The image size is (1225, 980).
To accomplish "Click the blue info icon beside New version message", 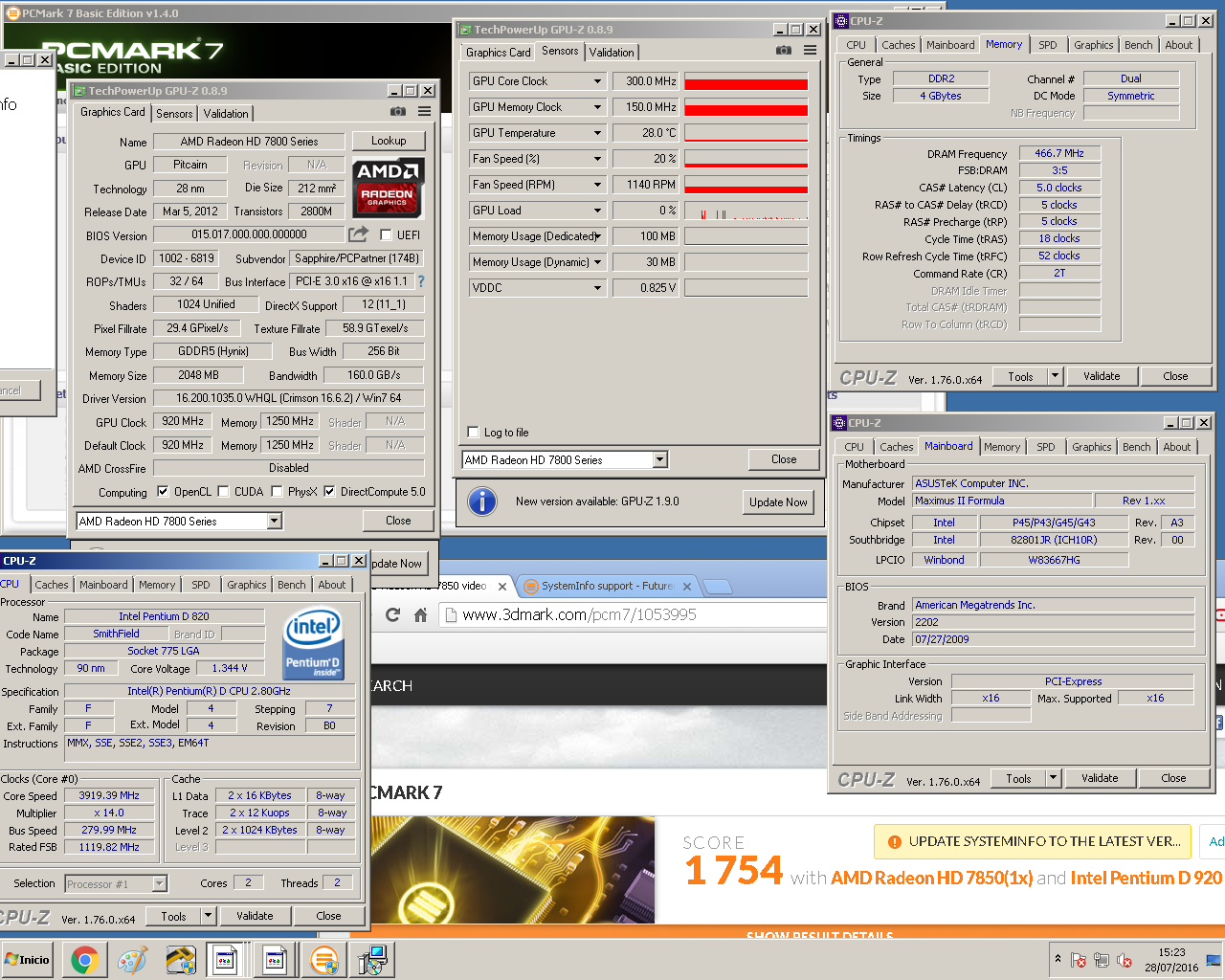I will (482, 501).
